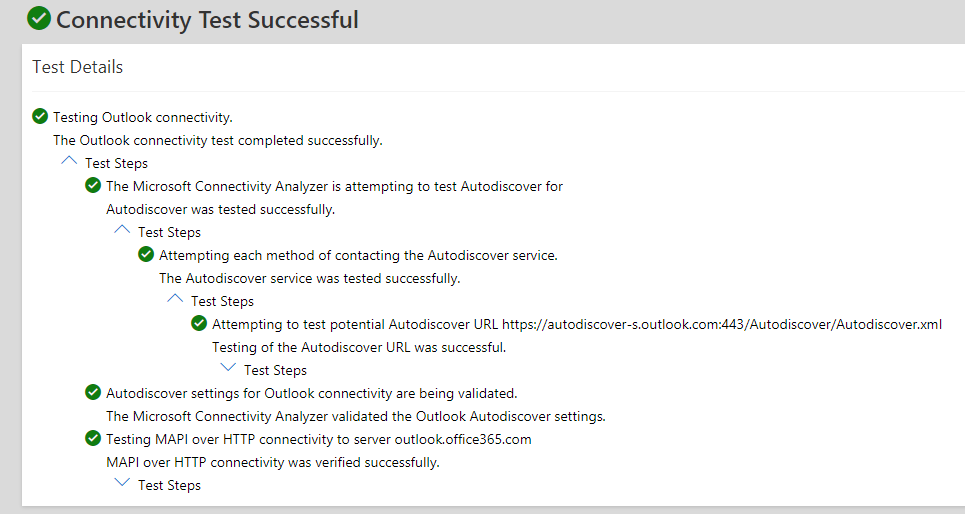
Task: Click check icon next to Attempting each method
Action: coord(146,254)
